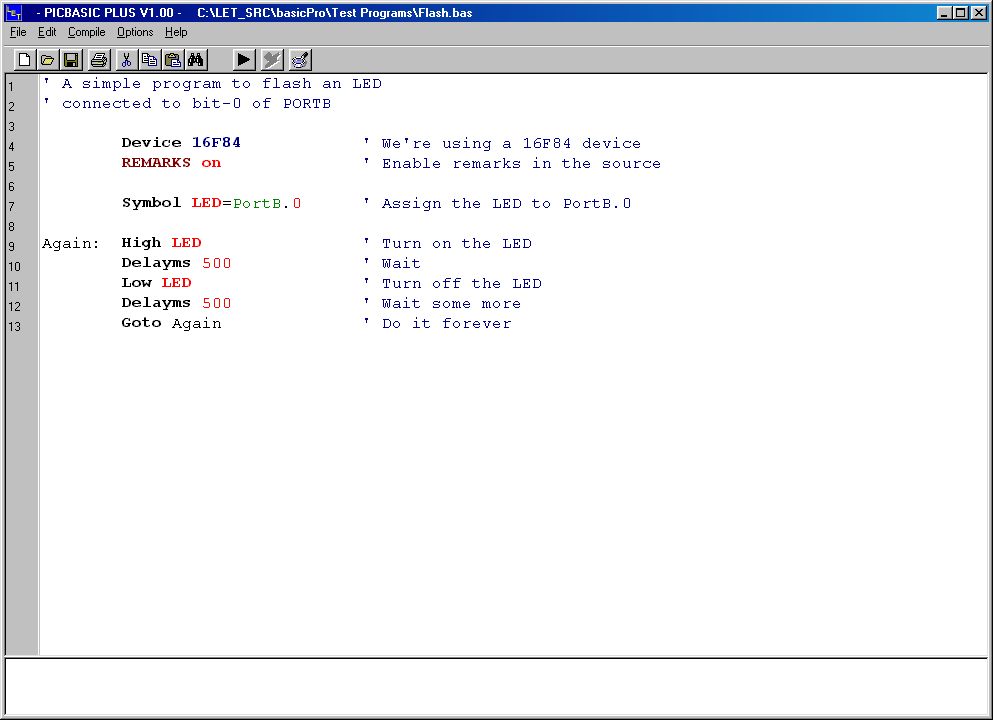Compile the program with the black arrow icon
Image resolution: width=993 pixels, height=720 pixels.
point(244,60)
